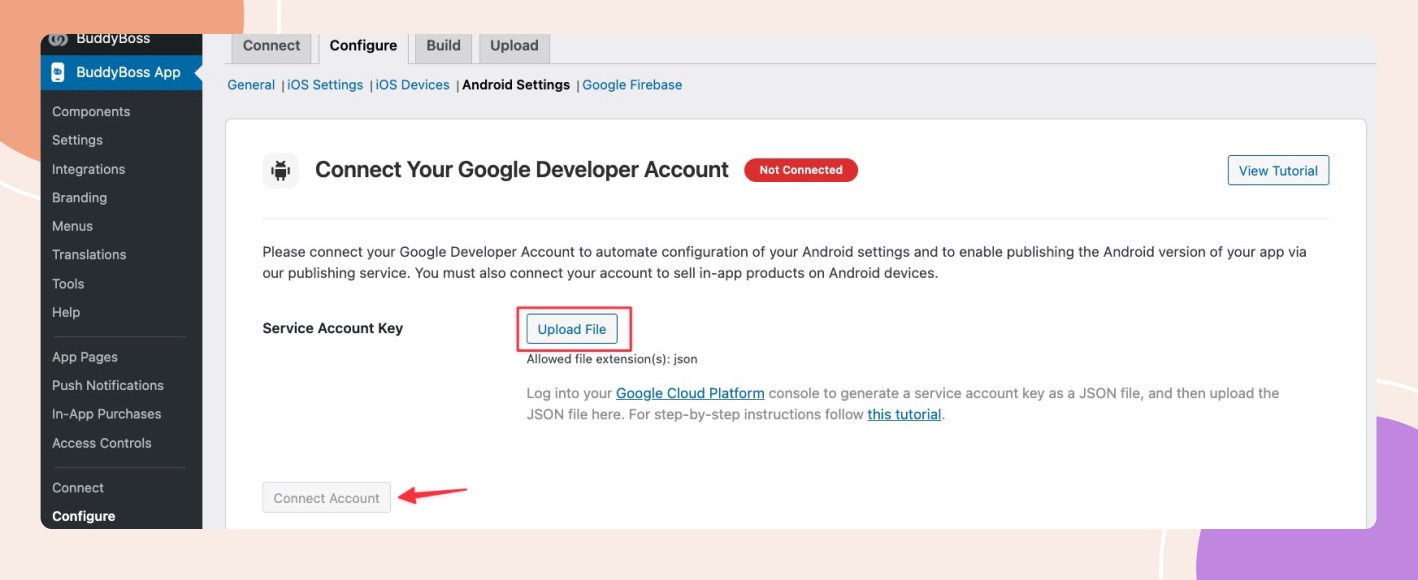
Task: Click the Service Account Key label
Action: coord(332,328)
